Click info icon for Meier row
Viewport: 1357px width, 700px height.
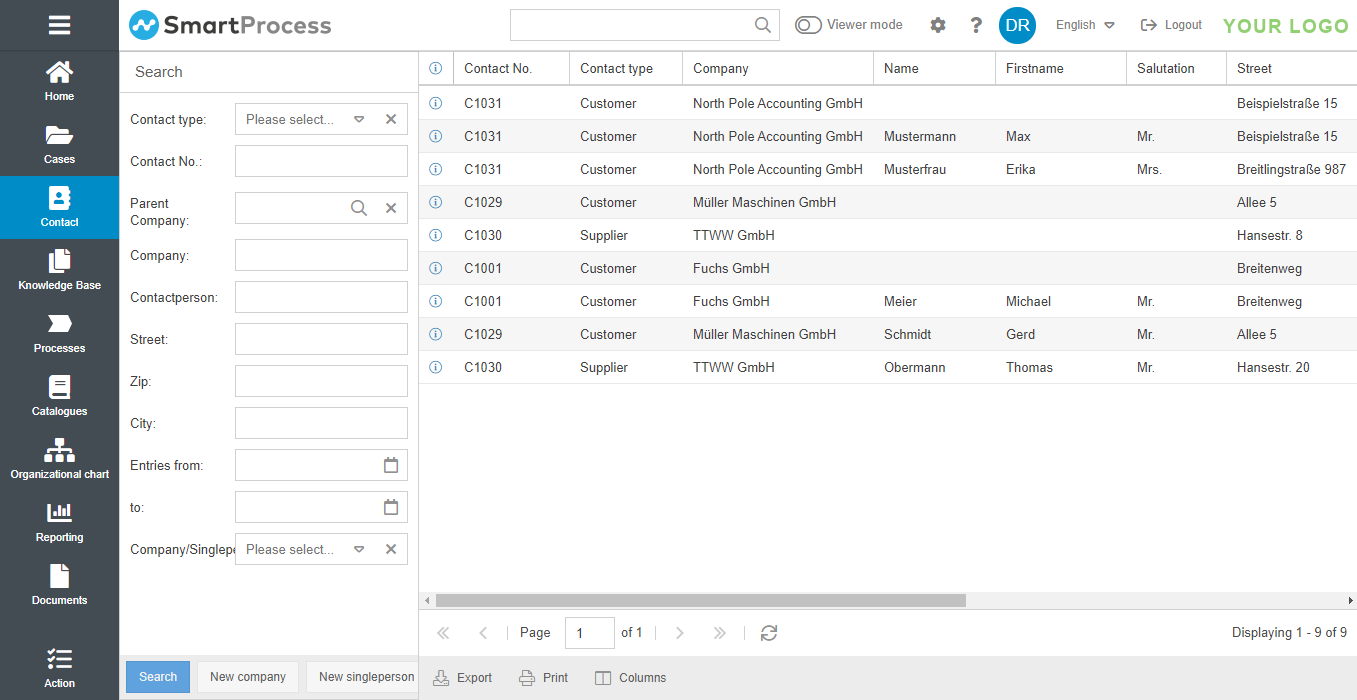436,301
